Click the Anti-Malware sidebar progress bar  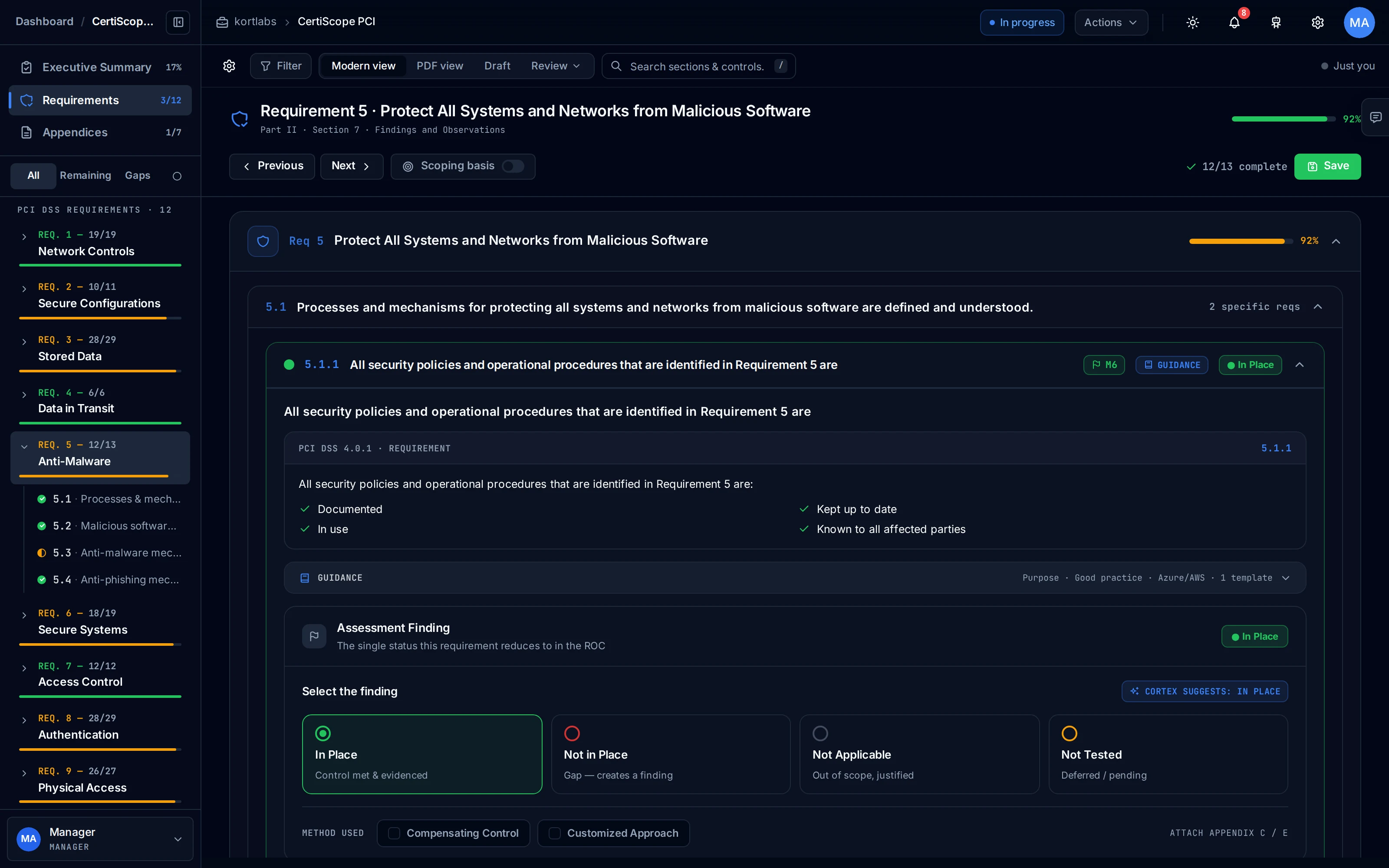[x=100, y=476]
